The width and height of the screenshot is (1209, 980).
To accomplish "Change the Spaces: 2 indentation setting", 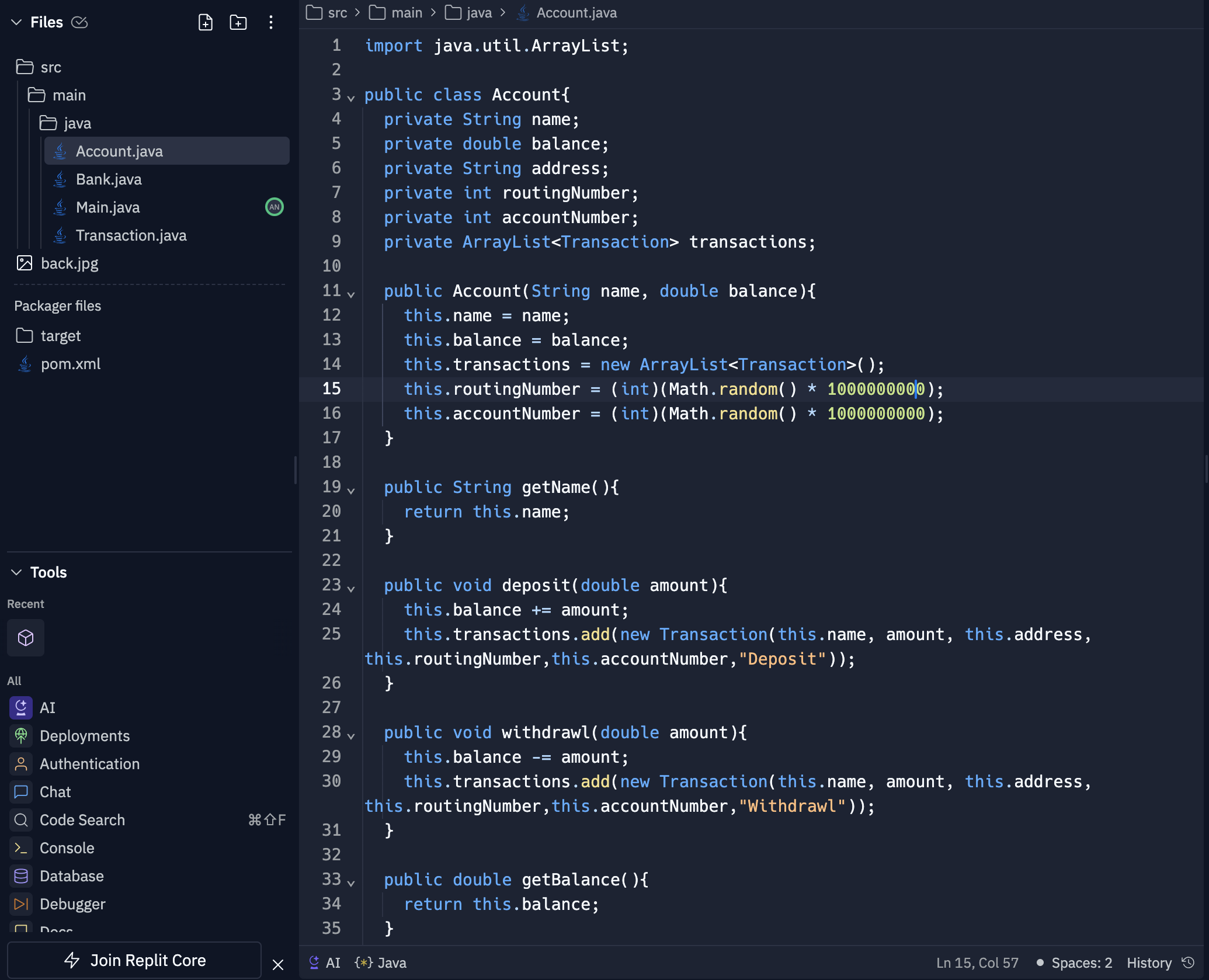I will (x=1081, y=962).
